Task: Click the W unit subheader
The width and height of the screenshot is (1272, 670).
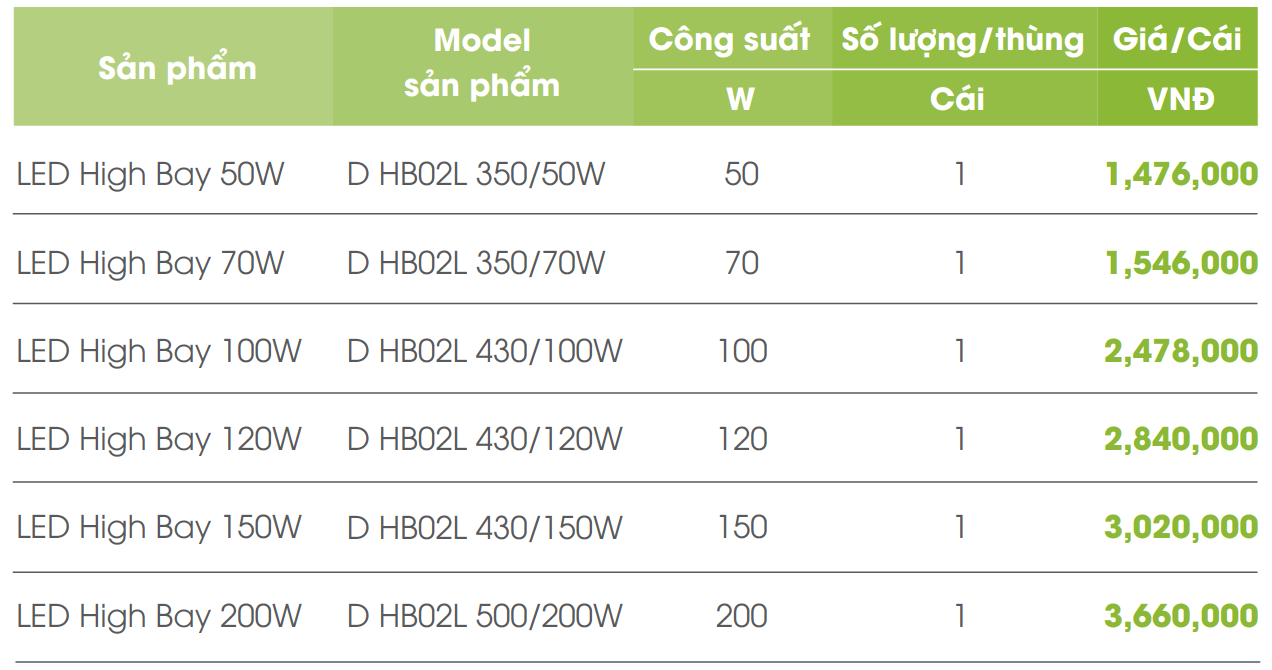Action: click(741, 100)
